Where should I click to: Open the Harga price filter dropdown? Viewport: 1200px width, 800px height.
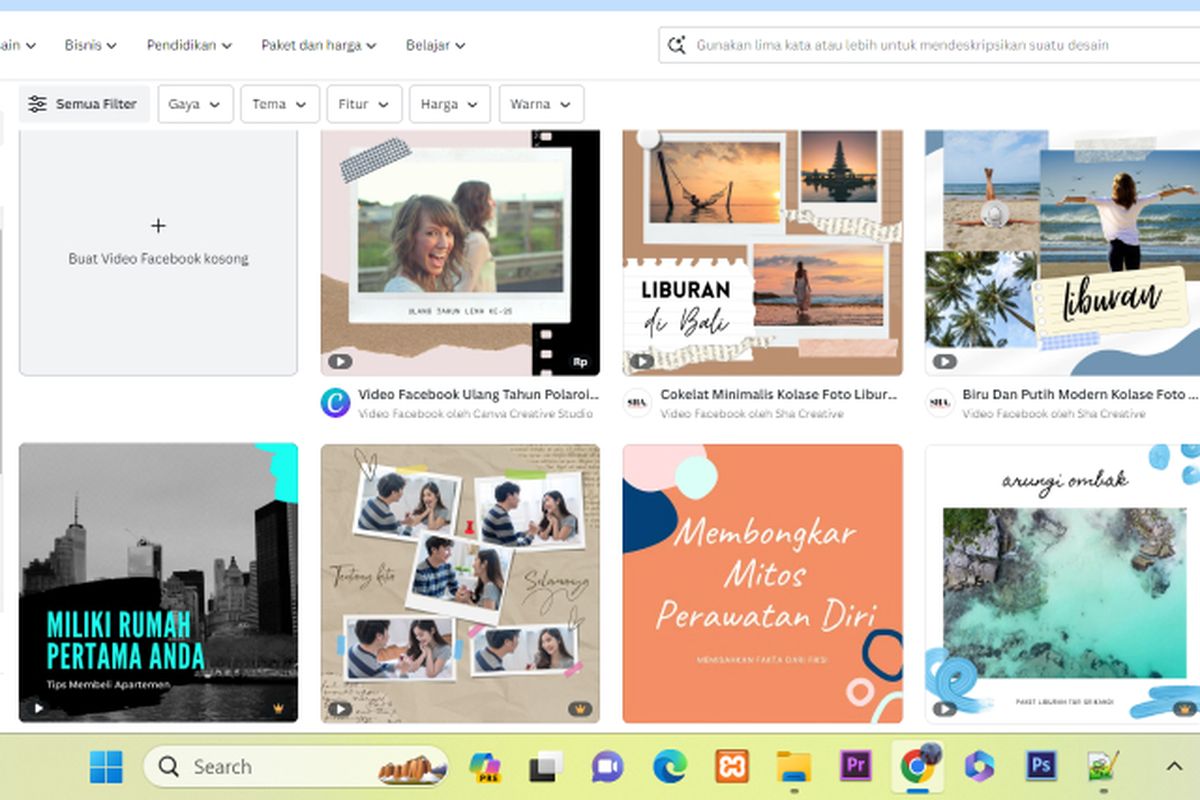tap(450, 104)
